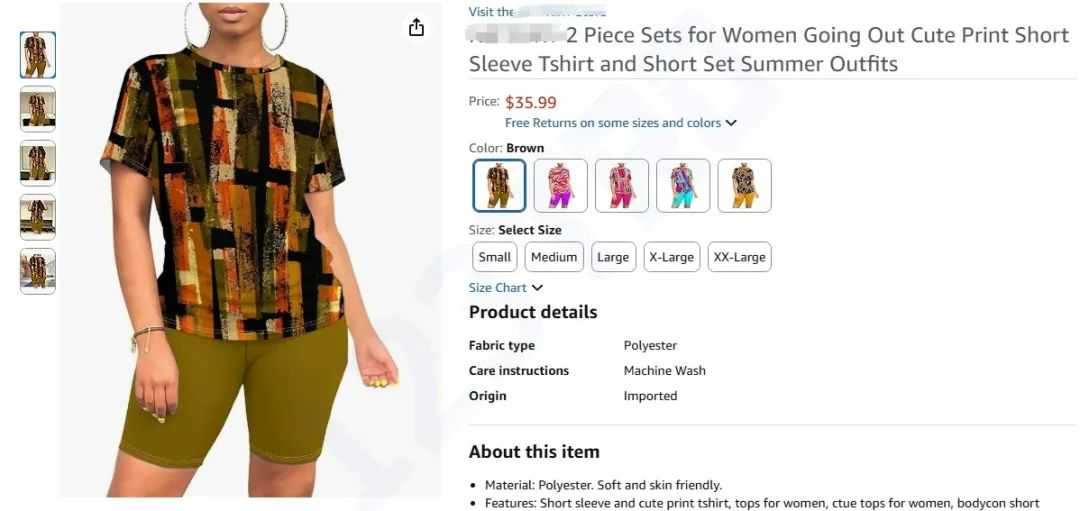
Task: Click the main product image
Action: [250, 250]
